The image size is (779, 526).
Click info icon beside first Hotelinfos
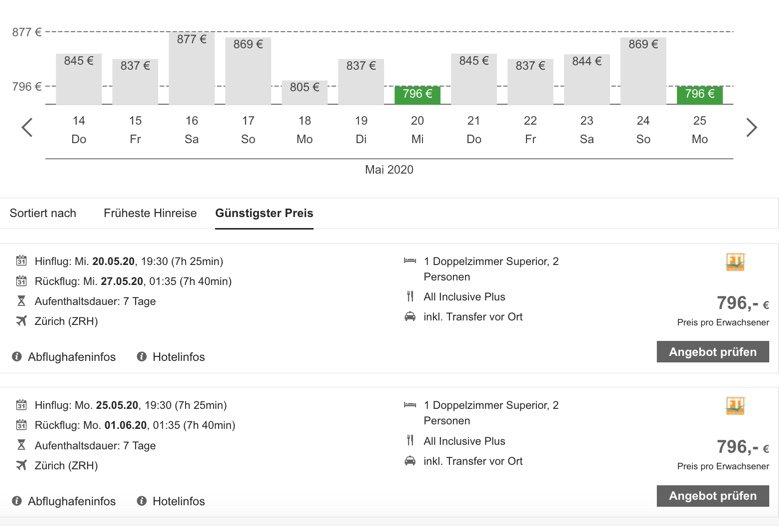(142, 357)
